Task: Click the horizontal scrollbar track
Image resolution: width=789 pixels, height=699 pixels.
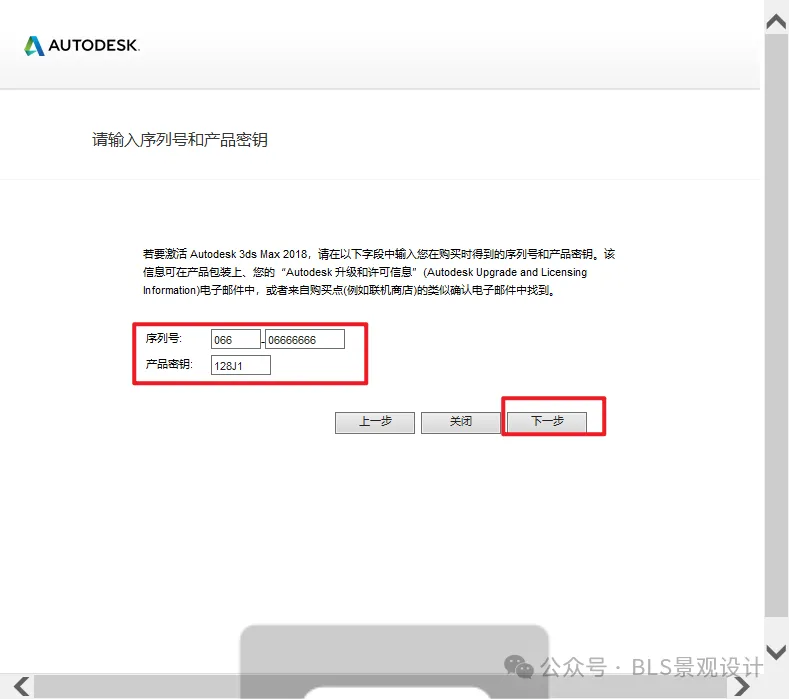Action: 381,686
